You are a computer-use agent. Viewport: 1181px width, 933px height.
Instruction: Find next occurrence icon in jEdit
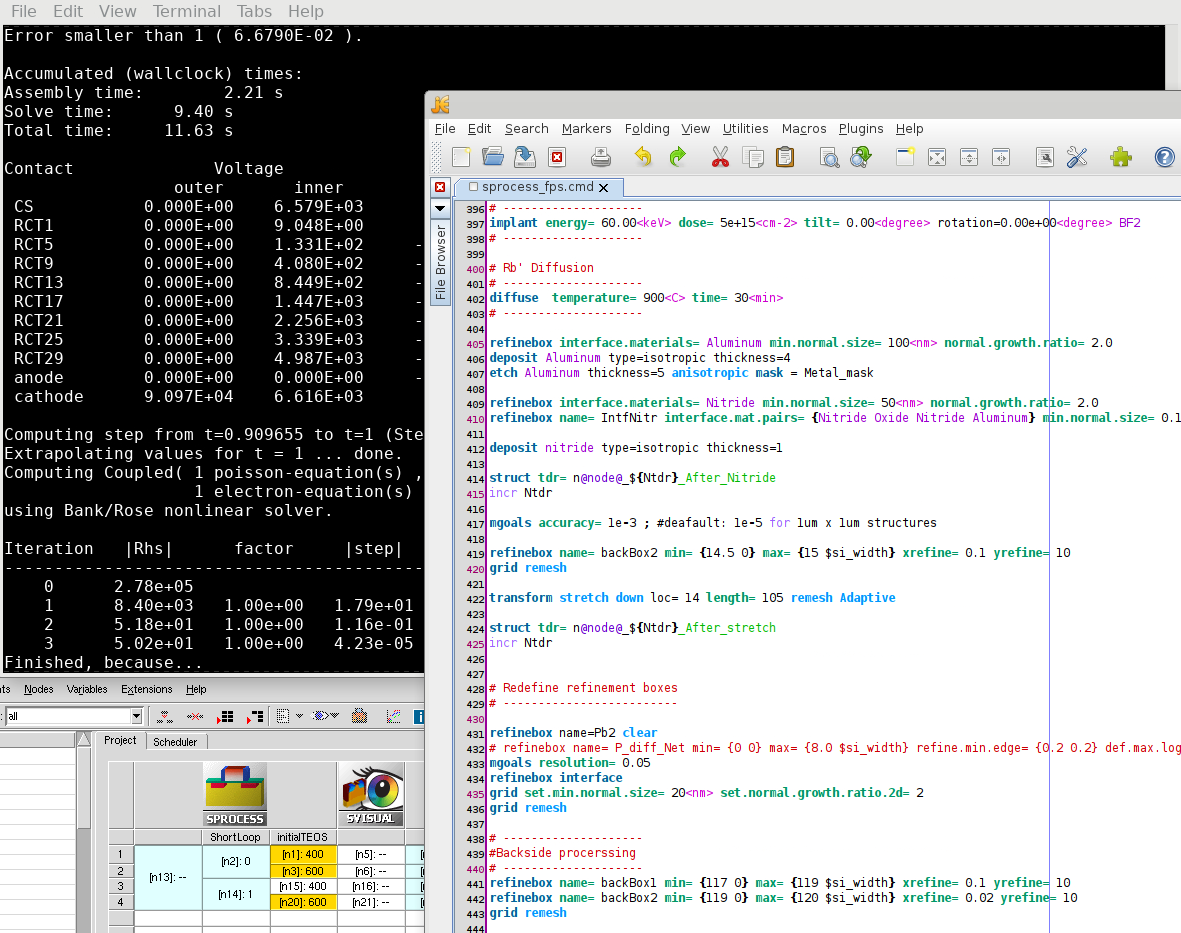pos(861,157)
